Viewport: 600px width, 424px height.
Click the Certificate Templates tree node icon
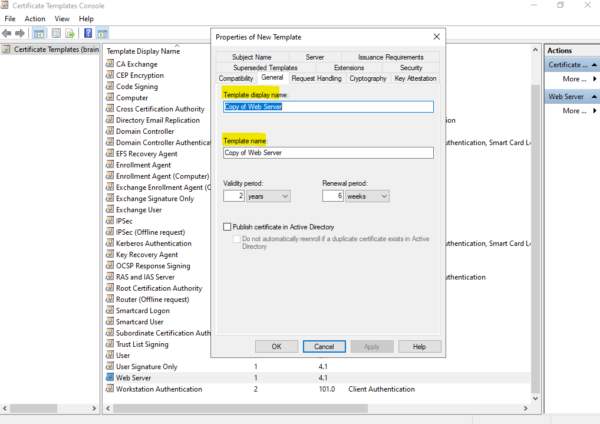tap(6, 49)
